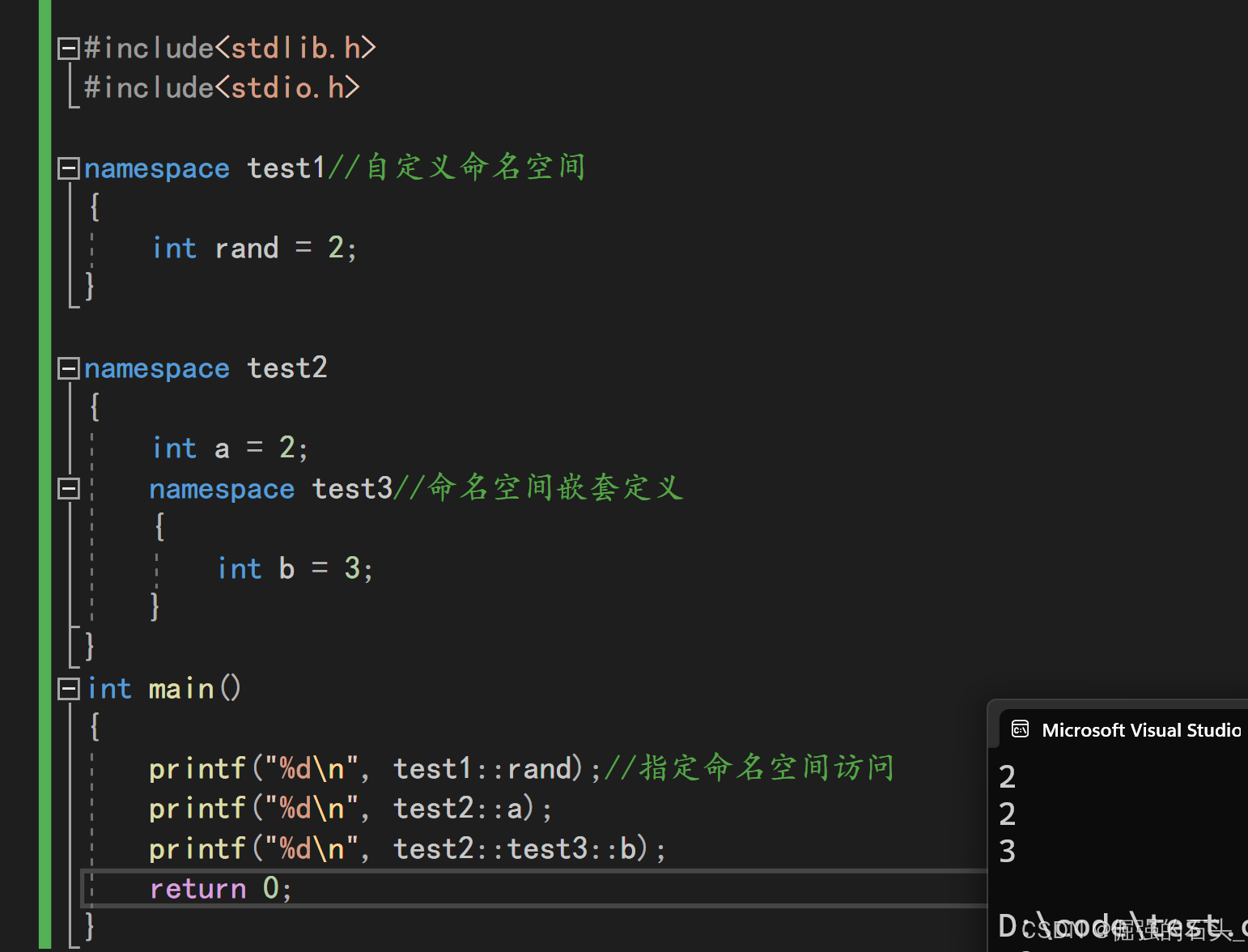Click test1::rand in the first printf

point(482,769)
